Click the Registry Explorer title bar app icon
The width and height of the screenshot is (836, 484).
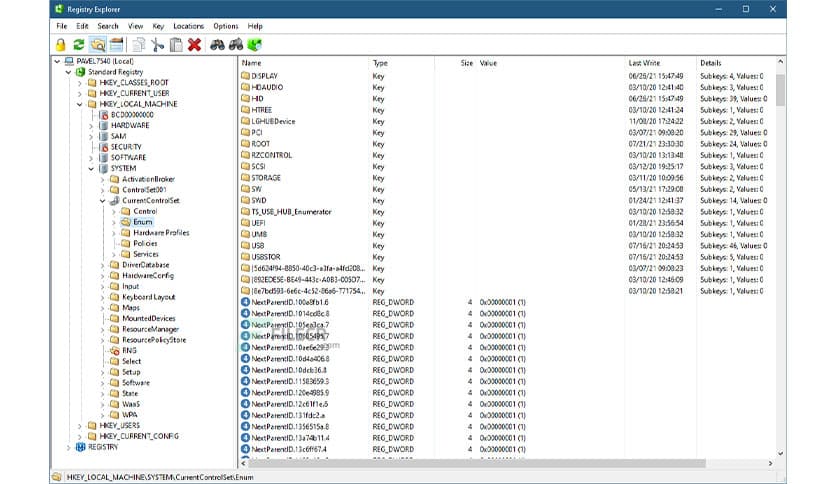(59, 9)
